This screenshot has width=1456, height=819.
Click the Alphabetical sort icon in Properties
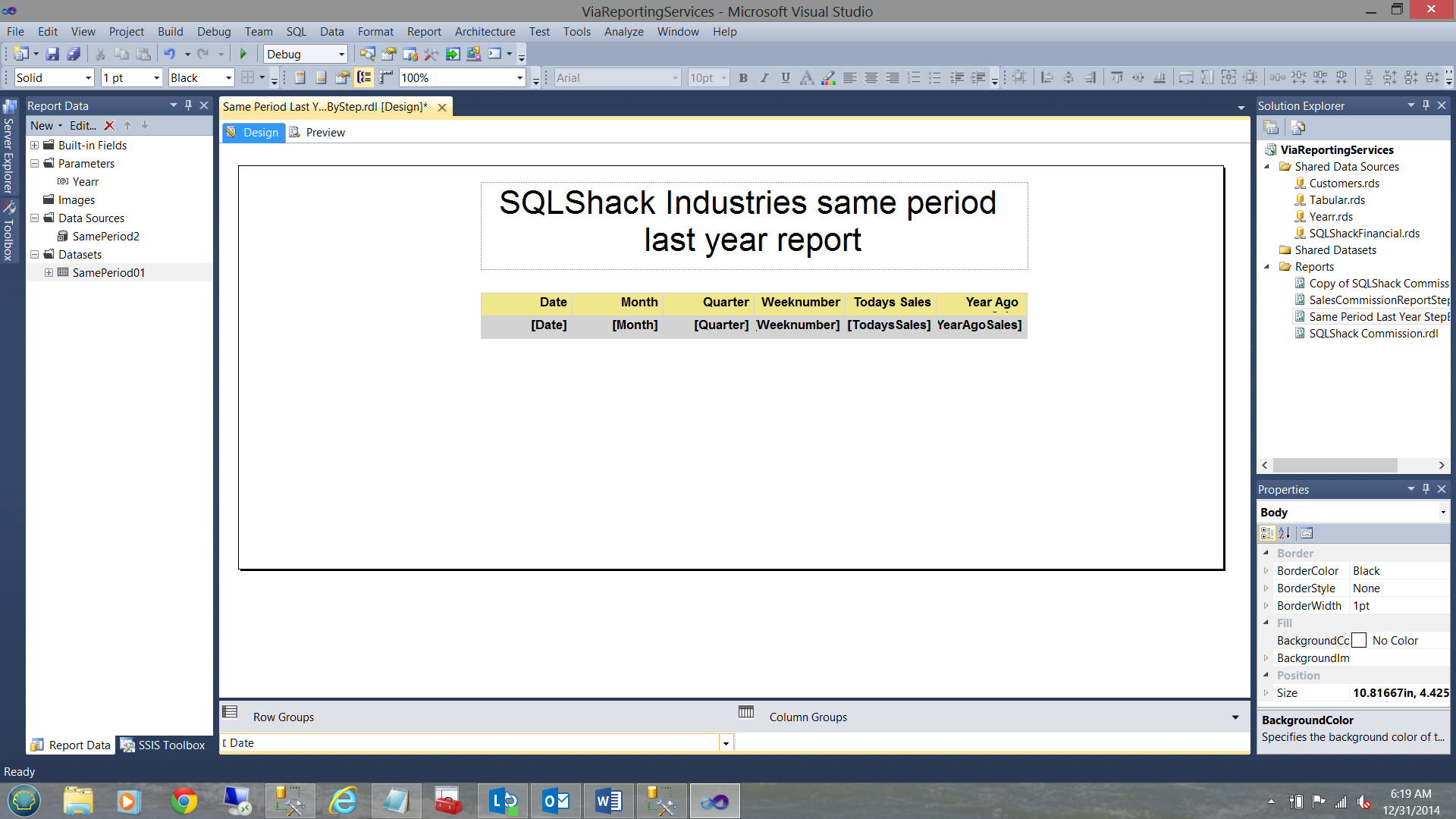(1285, 533)
